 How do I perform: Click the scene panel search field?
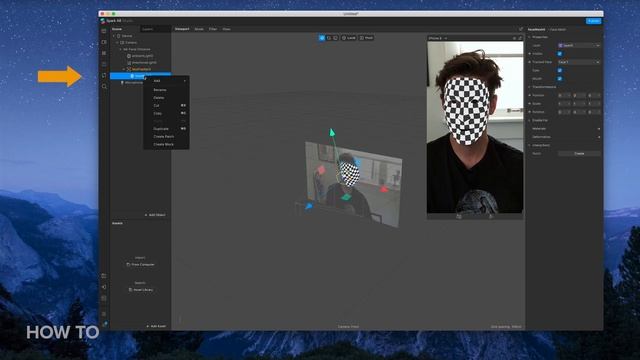(x=155, y=29)
